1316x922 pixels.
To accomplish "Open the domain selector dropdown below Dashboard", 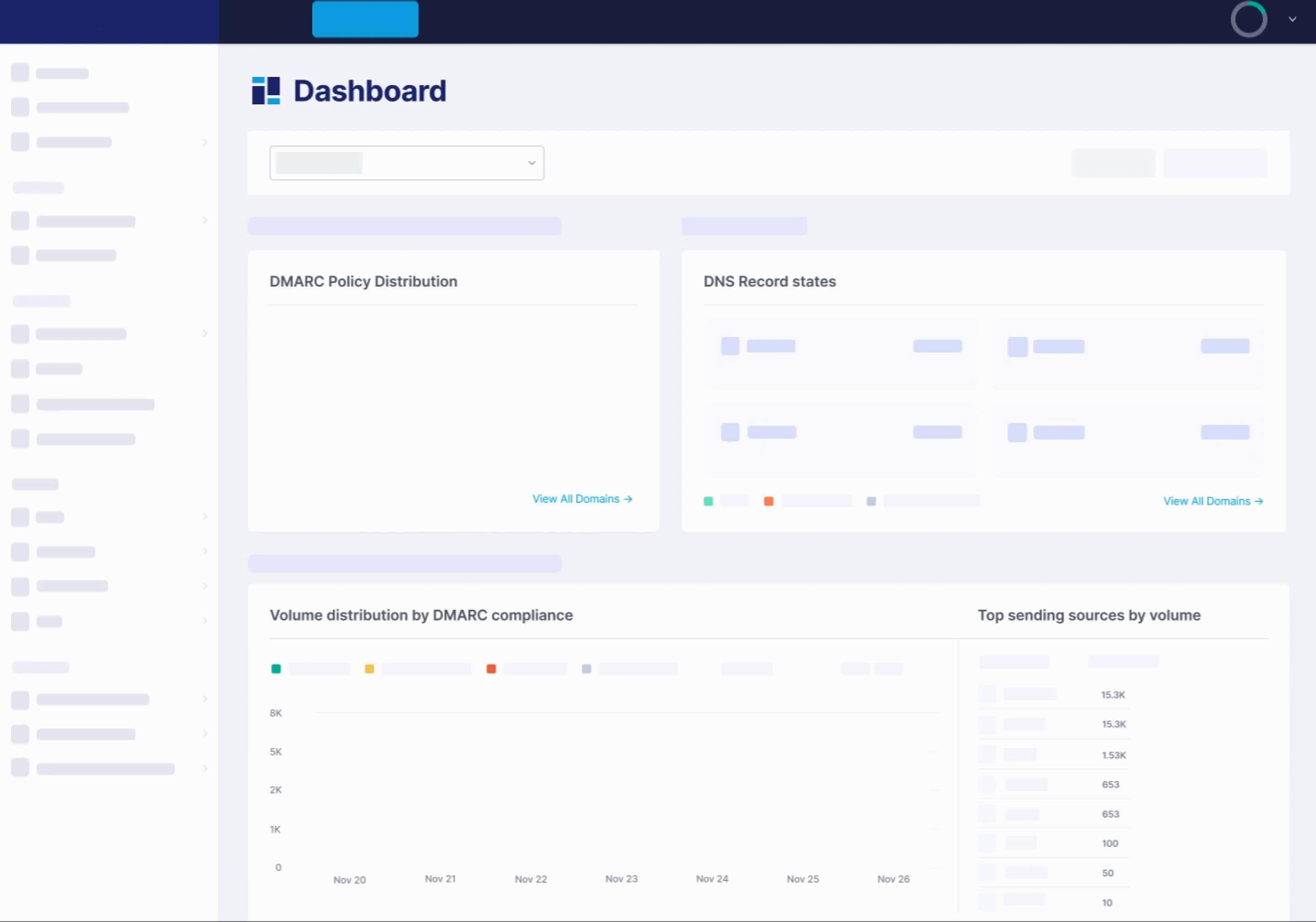I will point(406,163).
